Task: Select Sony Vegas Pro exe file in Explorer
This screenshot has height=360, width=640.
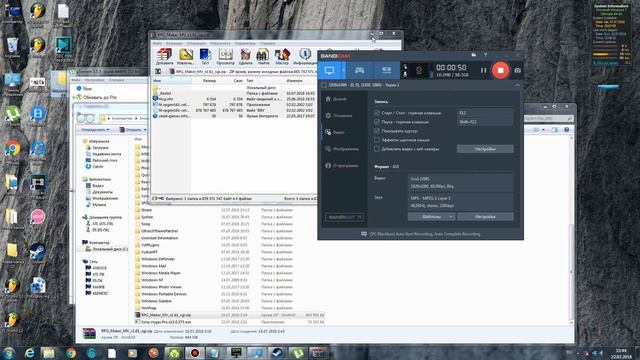Action: tap(230, 322)
